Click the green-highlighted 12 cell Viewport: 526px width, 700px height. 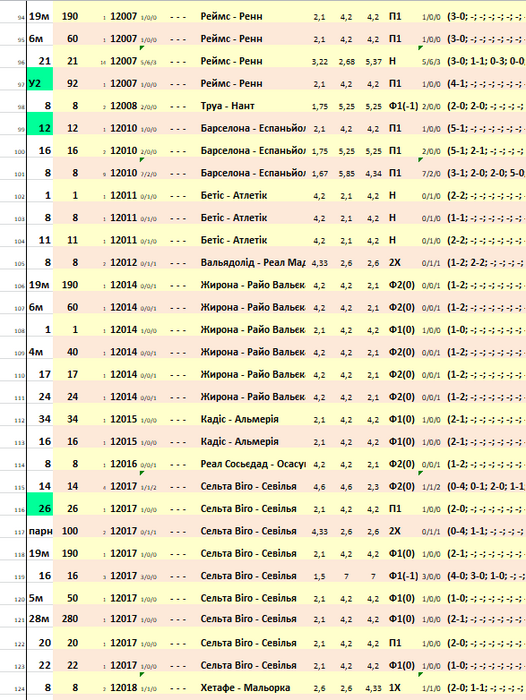click(40, 124)
